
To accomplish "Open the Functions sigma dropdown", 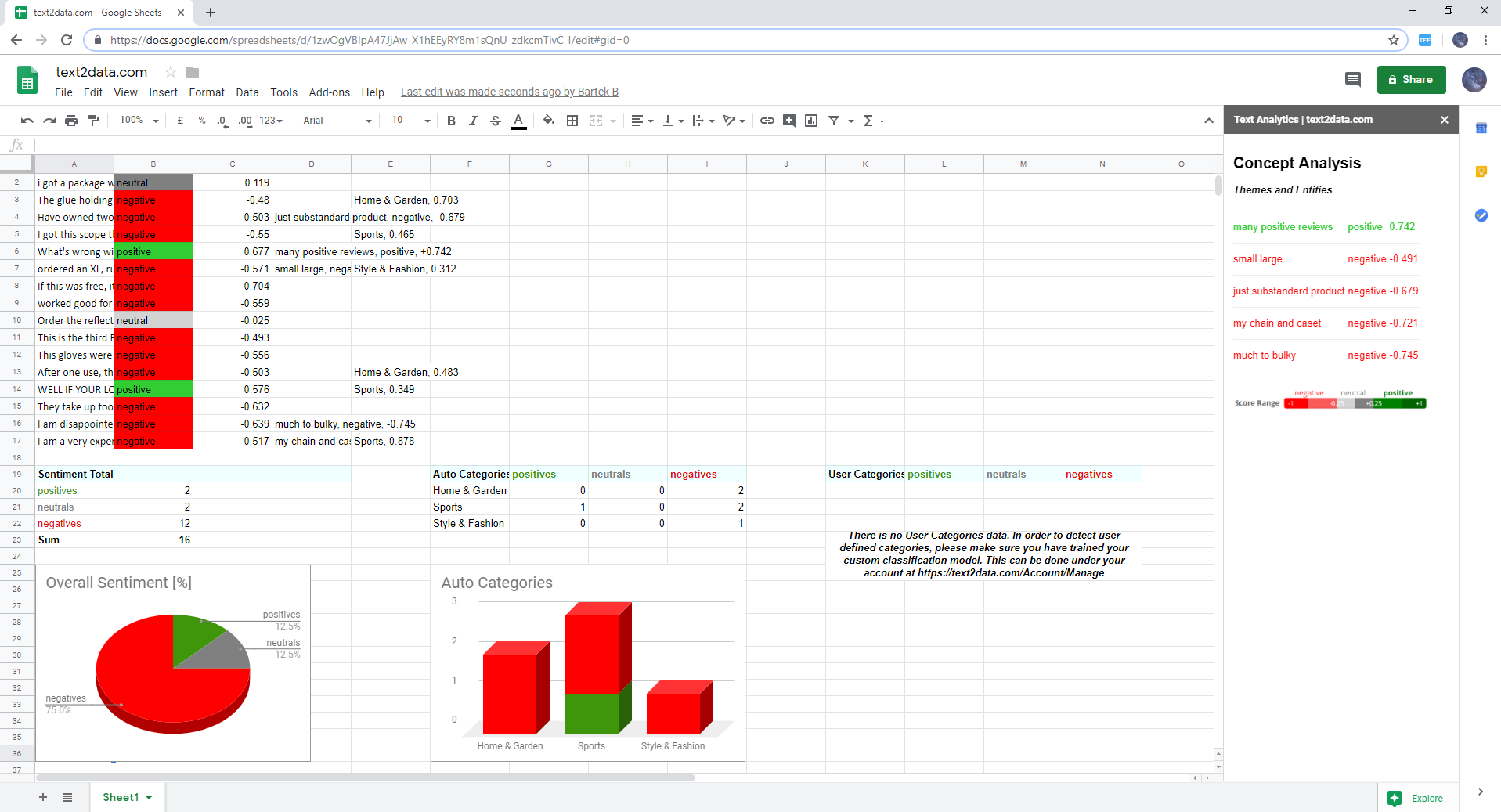I will (873, 121).
